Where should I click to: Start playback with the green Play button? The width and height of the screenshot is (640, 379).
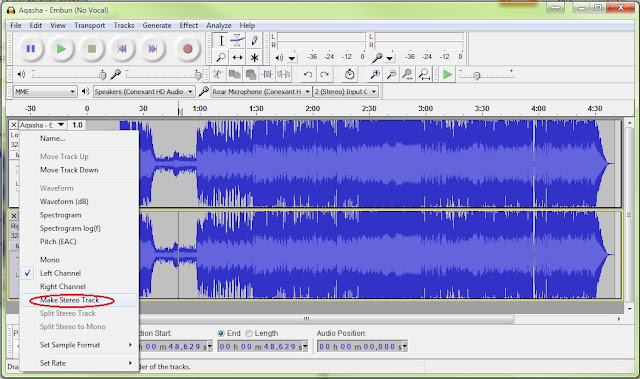pyautogui.click(x=61, y=49)
